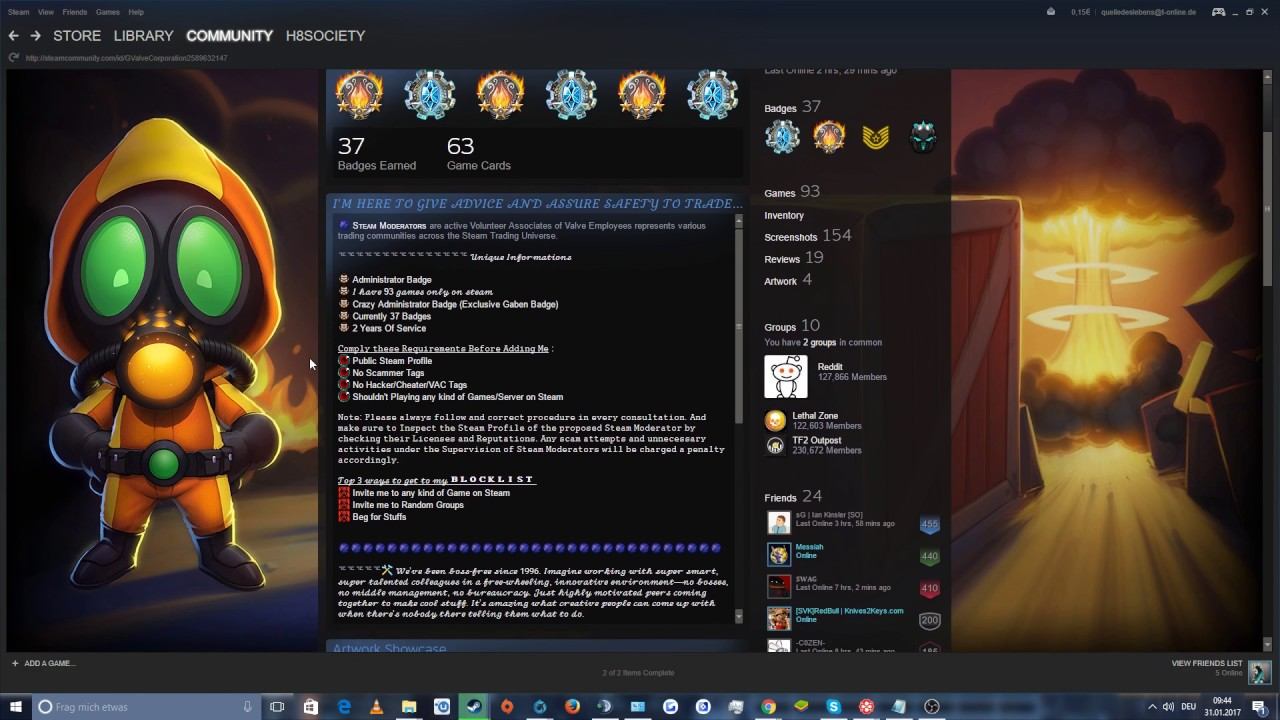
Task: Click the first flame star badge in showcase
Action: (x=359, y=94)
